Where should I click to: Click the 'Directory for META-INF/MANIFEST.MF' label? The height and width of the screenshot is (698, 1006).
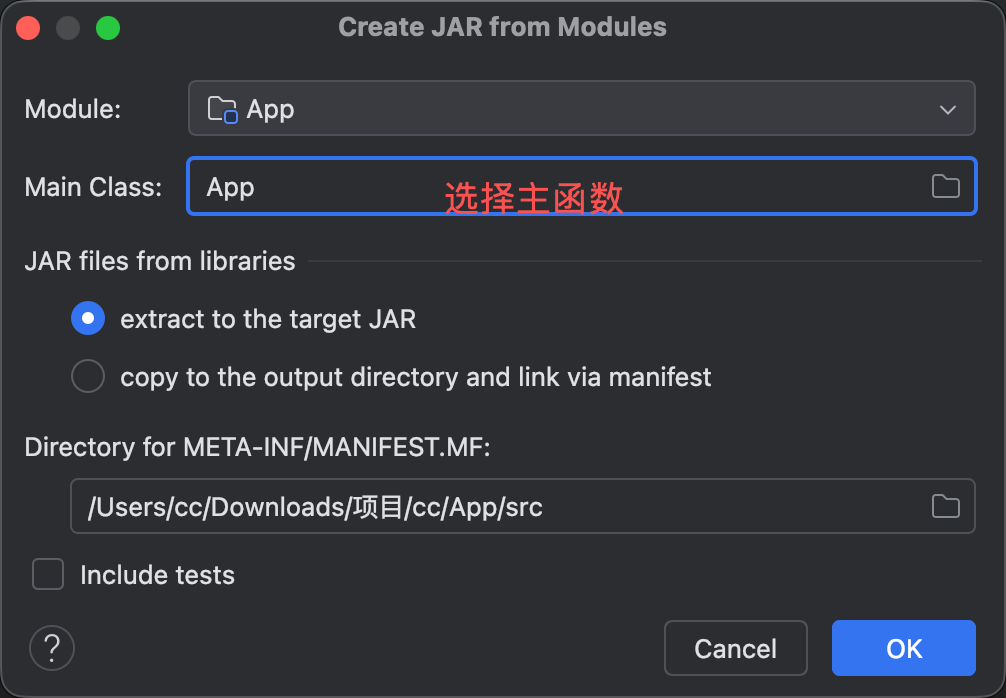(x=258, y=447)
